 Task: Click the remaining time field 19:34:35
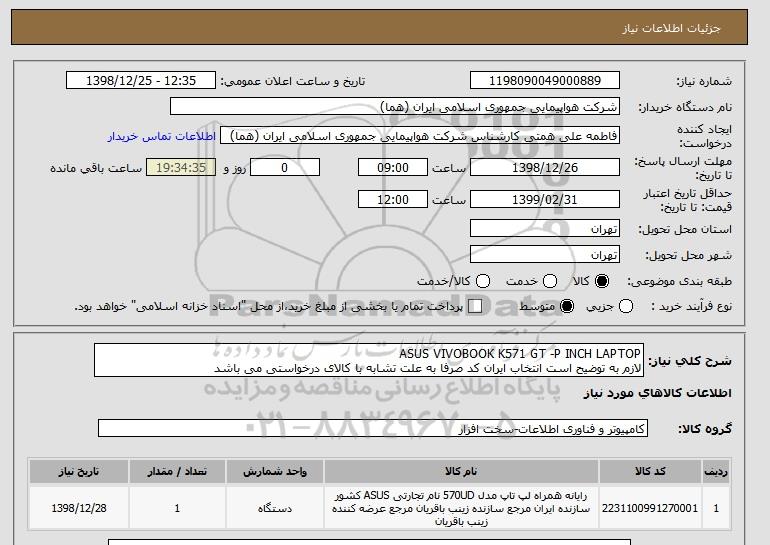click(x=181, y=167)
